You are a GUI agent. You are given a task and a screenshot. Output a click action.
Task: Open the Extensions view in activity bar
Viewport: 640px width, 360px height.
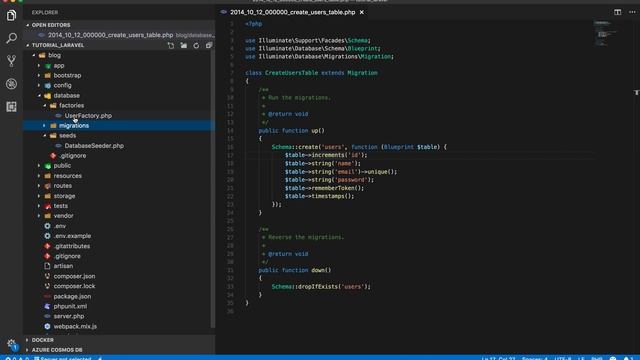coord(11,107)
